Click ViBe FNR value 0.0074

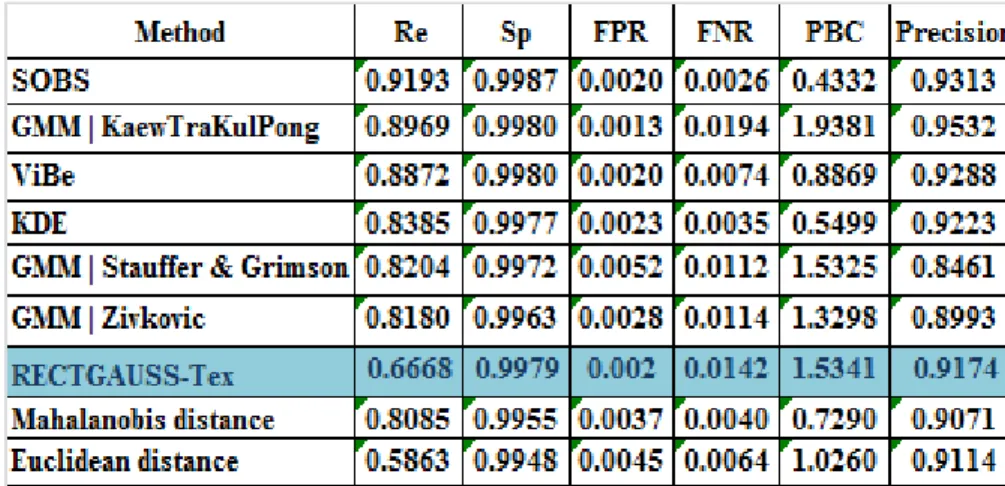(725, 176)
